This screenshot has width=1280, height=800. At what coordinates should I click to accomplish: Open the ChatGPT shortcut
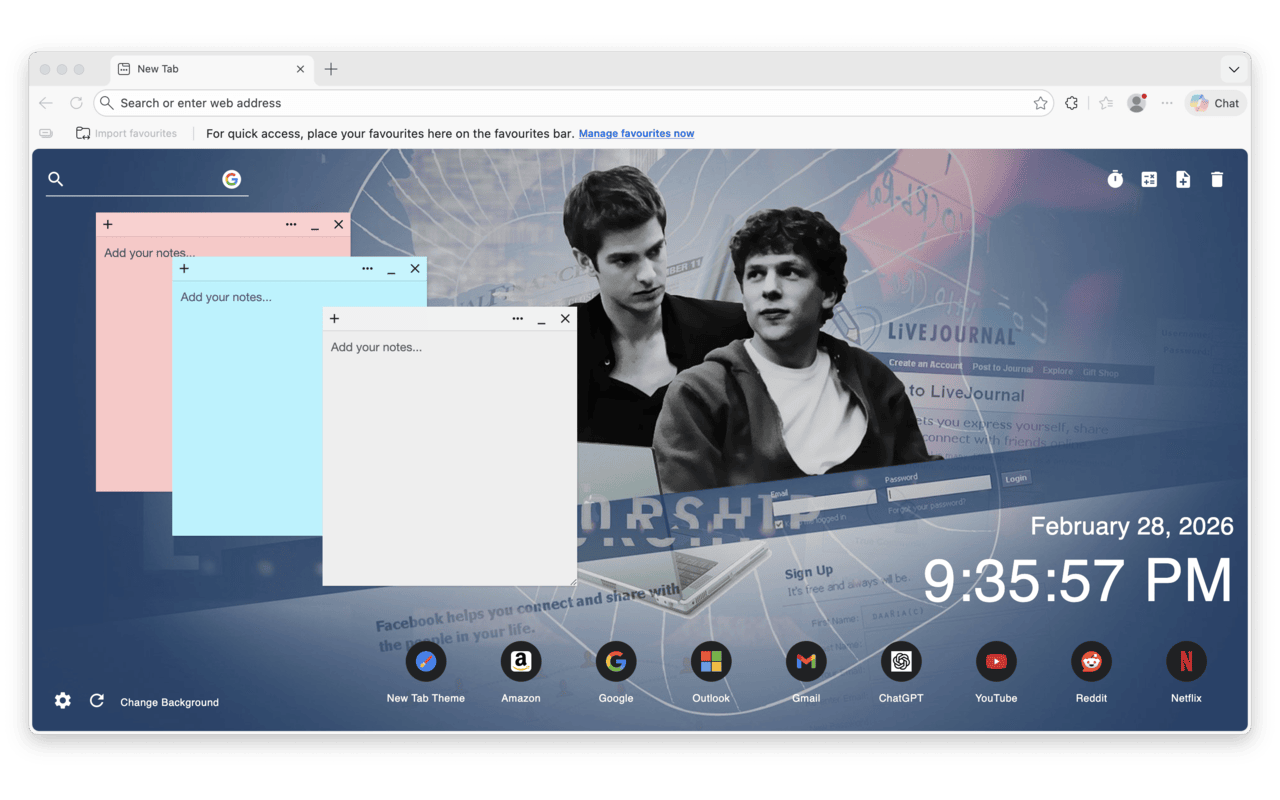click(x=901, y=661)
